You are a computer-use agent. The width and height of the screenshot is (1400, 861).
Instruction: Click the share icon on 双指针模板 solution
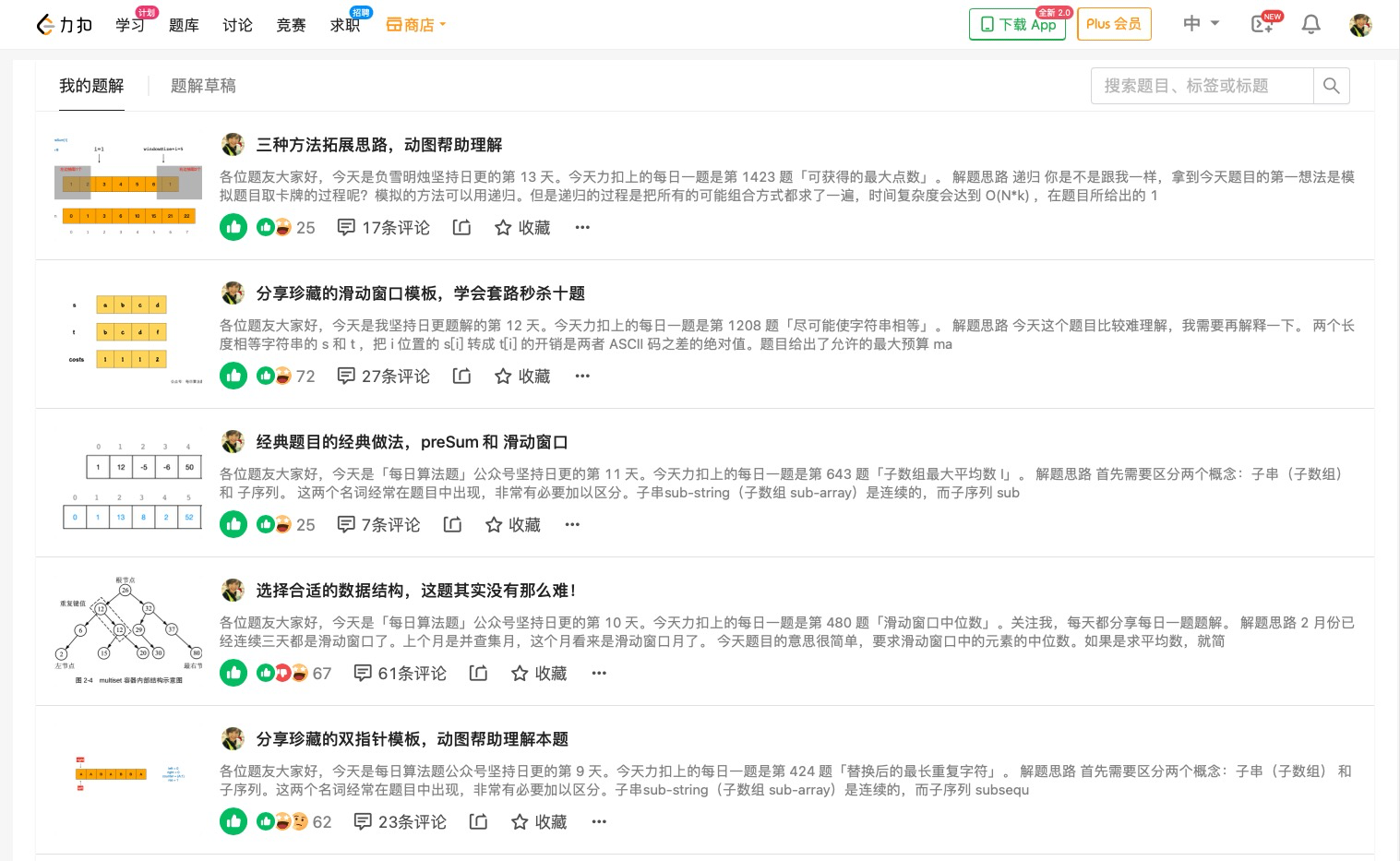(x=478, y=822)
